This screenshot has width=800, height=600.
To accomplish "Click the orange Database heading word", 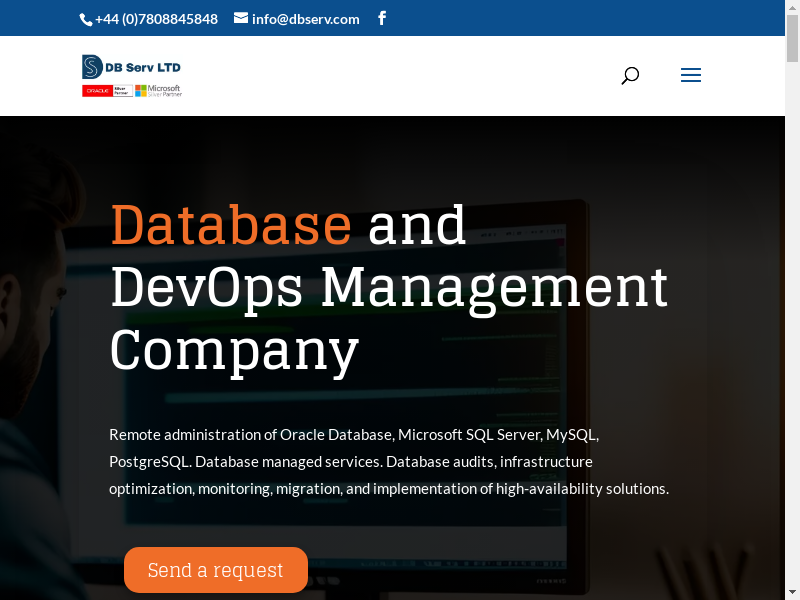I will [231, 224].
